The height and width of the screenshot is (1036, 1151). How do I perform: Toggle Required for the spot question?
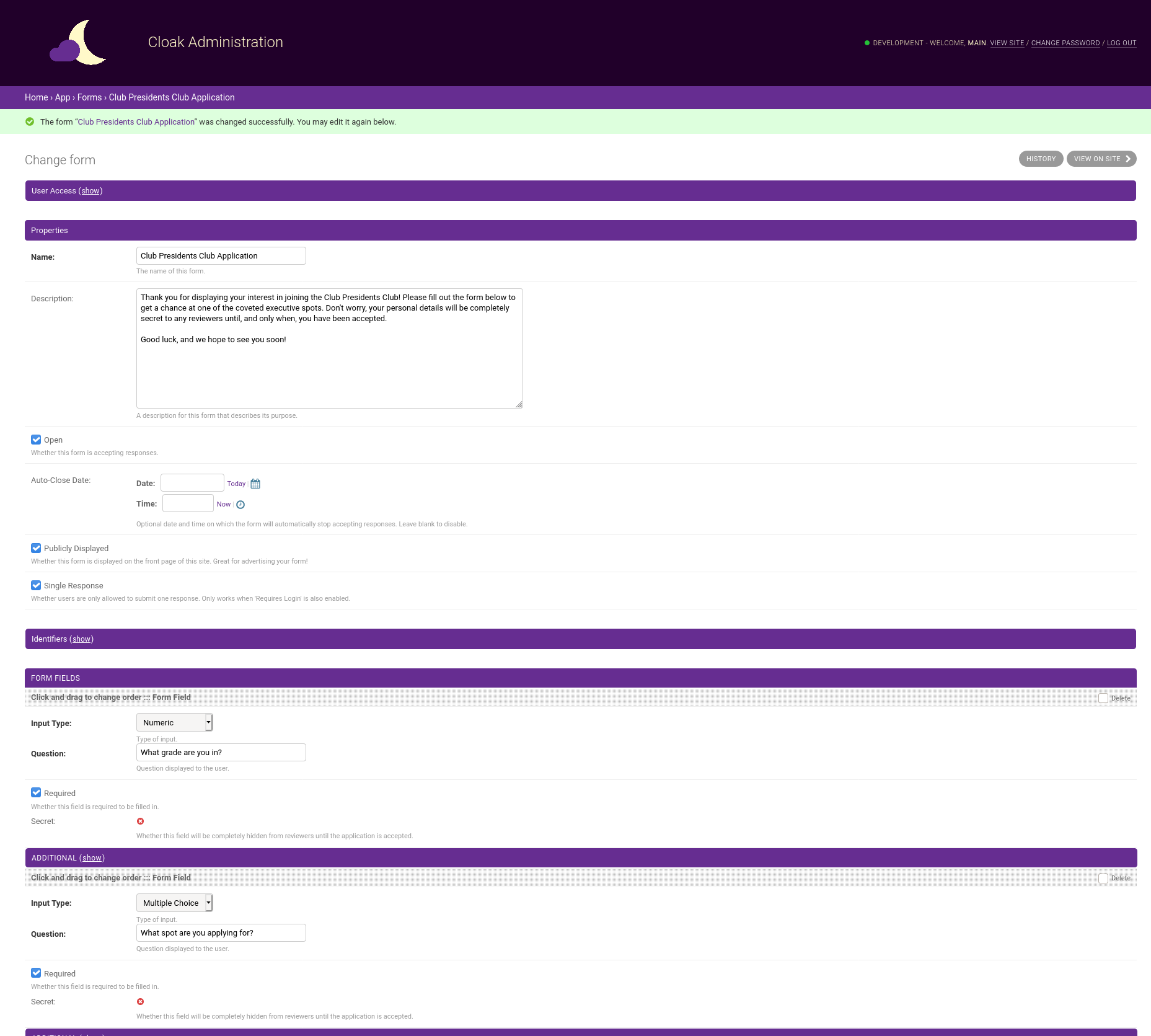[x=36, y=973]
